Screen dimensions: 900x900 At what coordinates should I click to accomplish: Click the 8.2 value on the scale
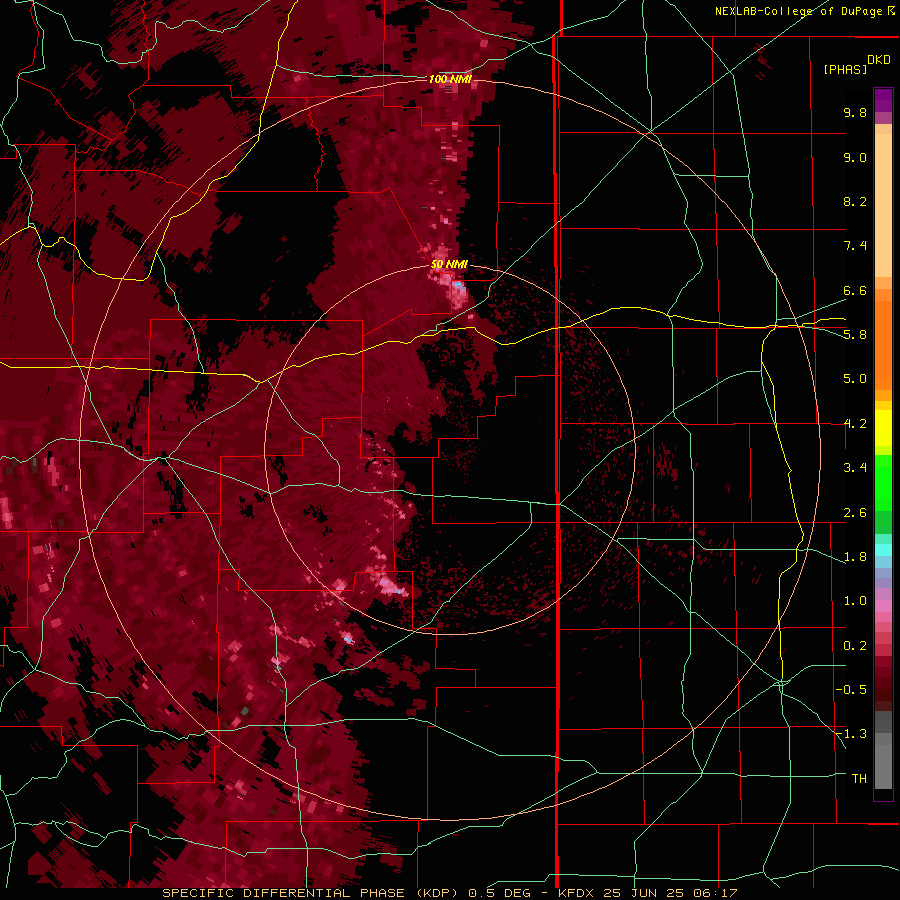coord(855,201)
